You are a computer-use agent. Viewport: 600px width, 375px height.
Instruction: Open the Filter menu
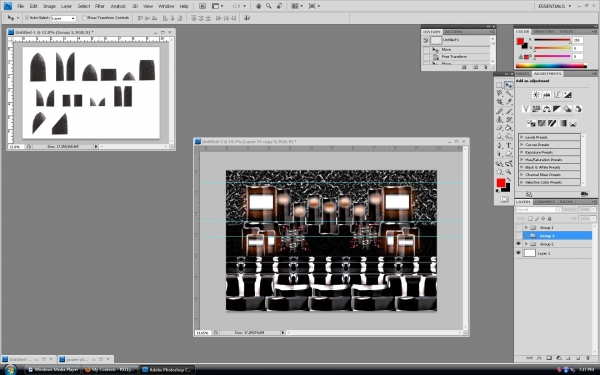(100, 6)
